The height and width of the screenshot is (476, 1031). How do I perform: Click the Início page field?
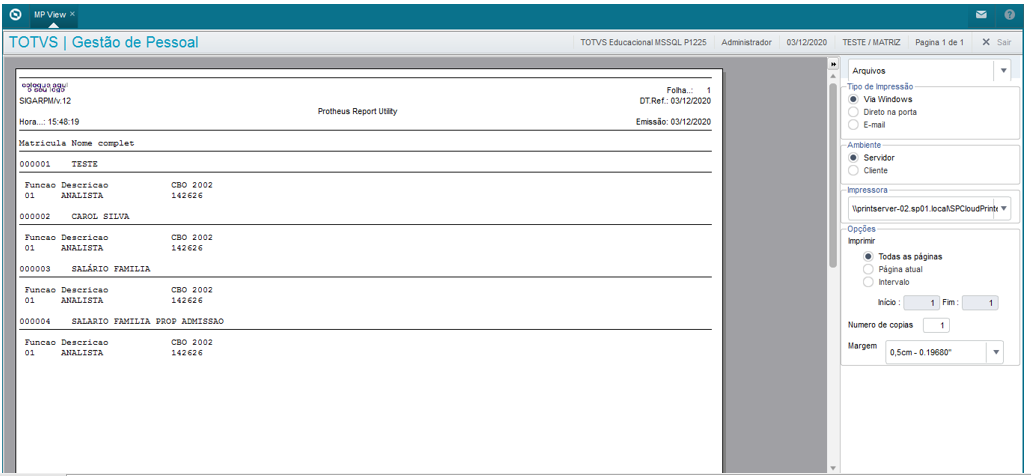click(921, 303)
